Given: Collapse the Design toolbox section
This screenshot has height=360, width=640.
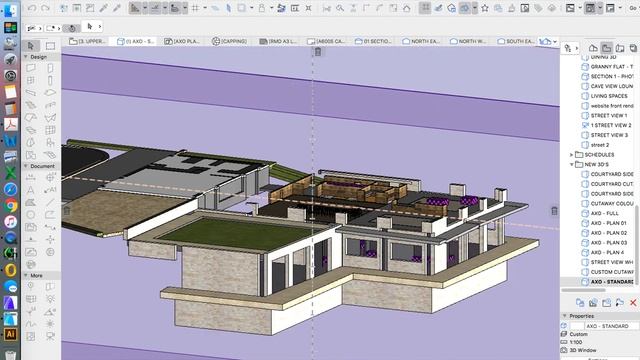Looking at the screenshot, I should coord(26,57).
